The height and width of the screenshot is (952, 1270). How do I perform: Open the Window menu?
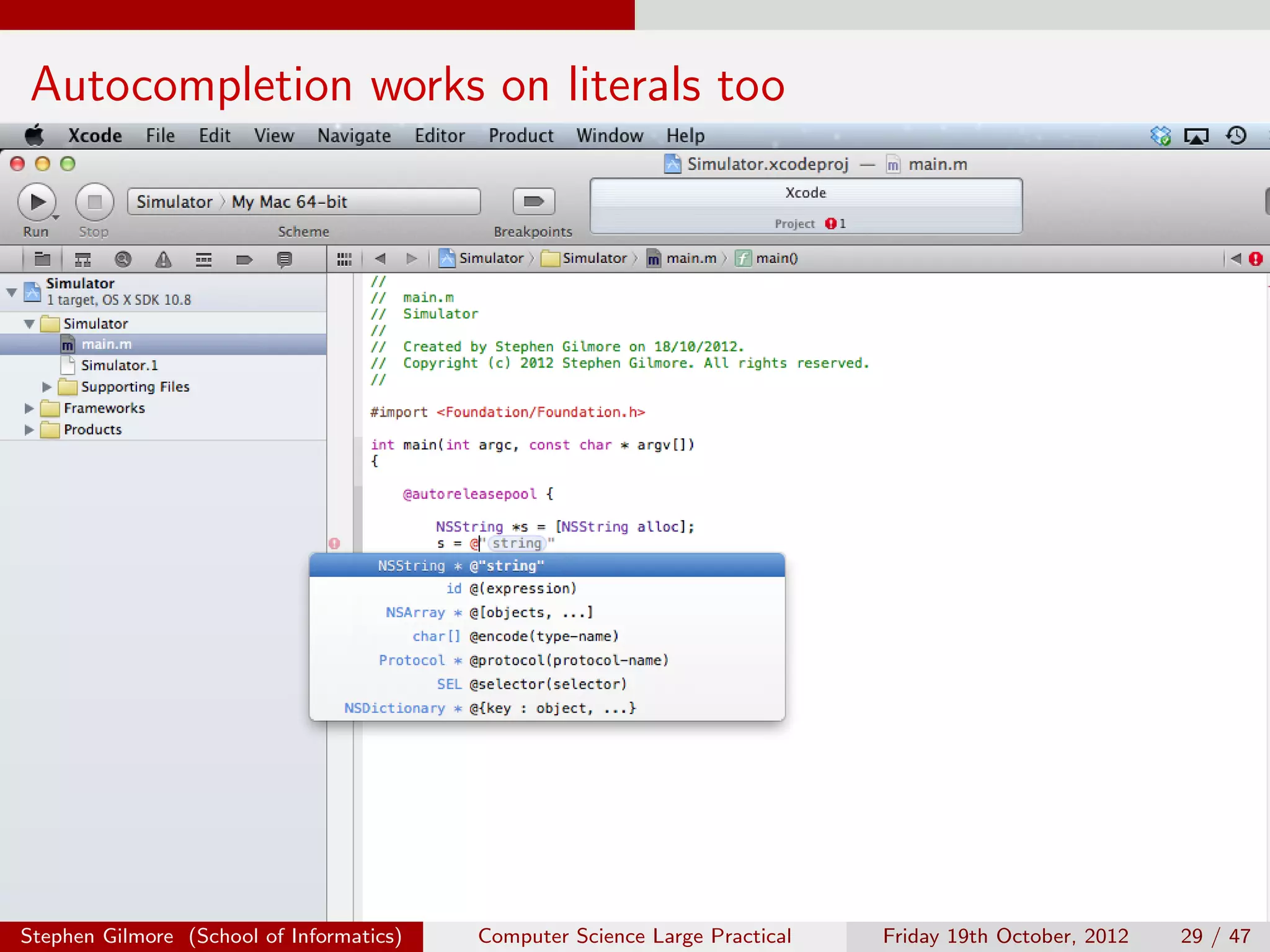(x=610, y=135)
